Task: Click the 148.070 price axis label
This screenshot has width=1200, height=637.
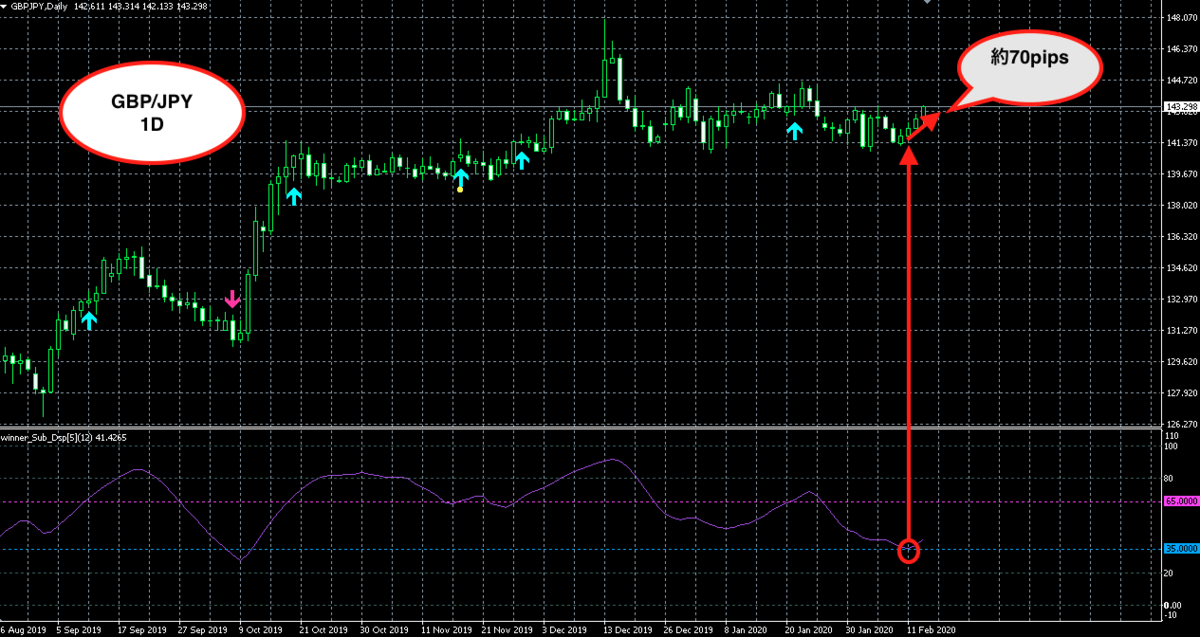Action: 1181,18
